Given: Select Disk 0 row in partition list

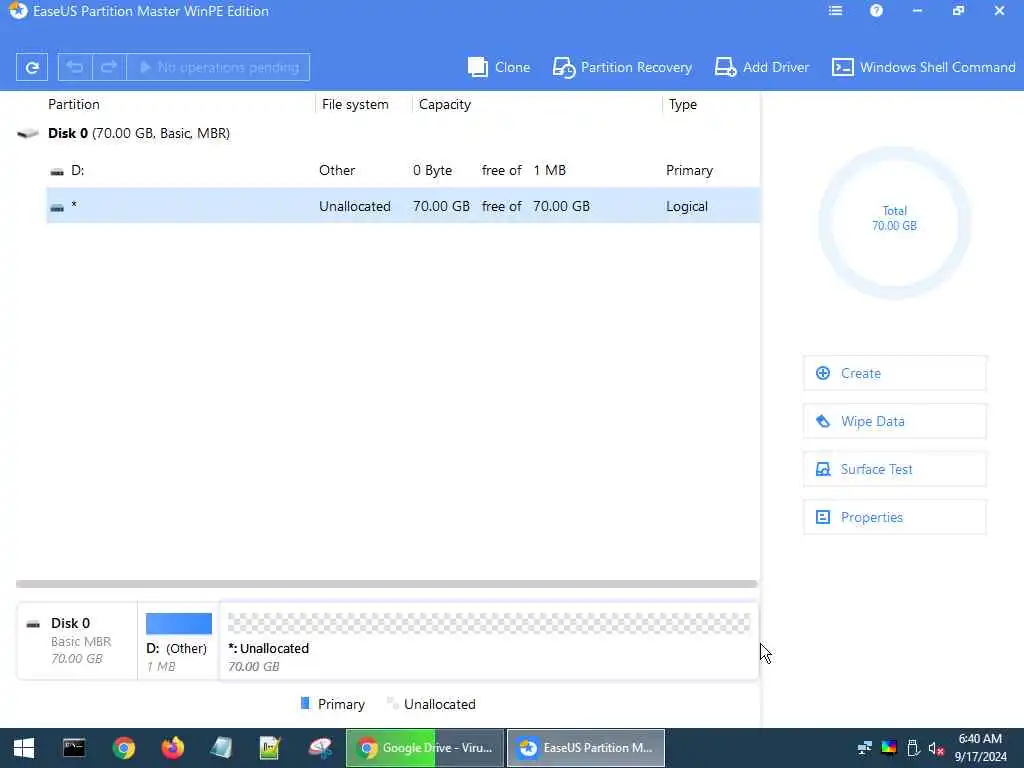Looking at the screenshot, I should tap(388, 133).
